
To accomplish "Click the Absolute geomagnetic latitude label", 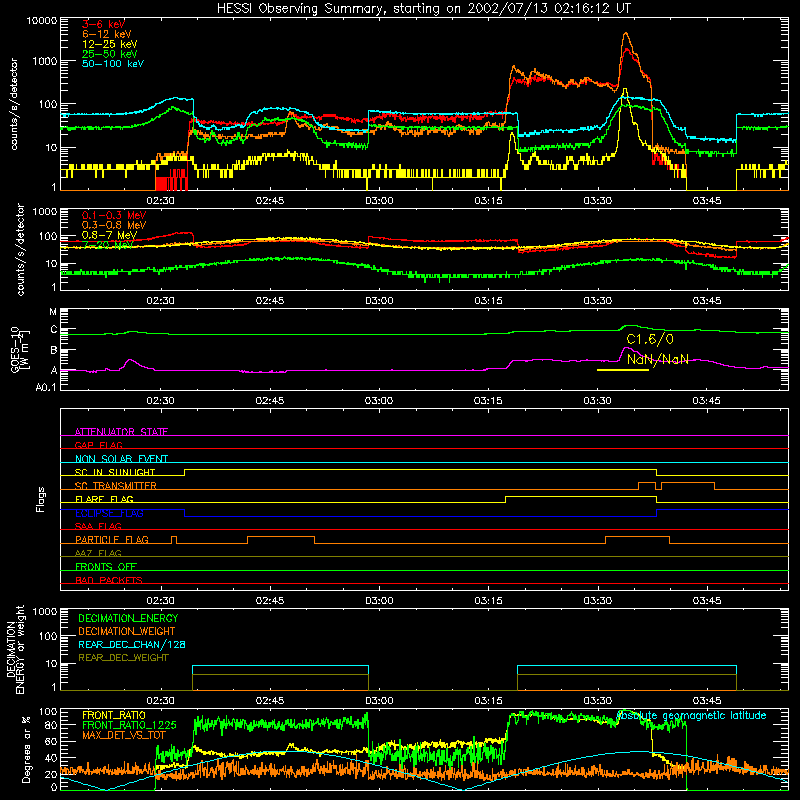I will [x=691, y=715].
